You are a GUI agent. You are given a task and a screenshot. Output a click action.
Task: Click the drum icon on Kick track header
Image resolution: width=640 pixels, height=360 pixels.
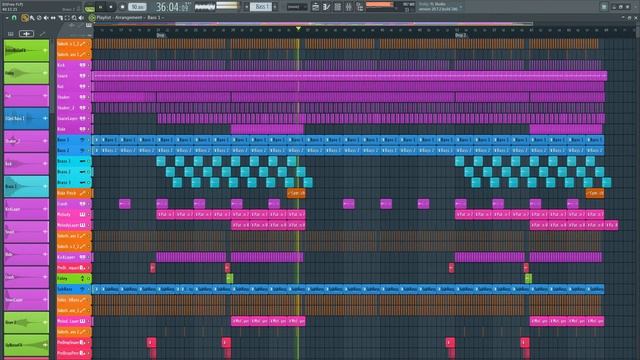(x=82, y=65)
